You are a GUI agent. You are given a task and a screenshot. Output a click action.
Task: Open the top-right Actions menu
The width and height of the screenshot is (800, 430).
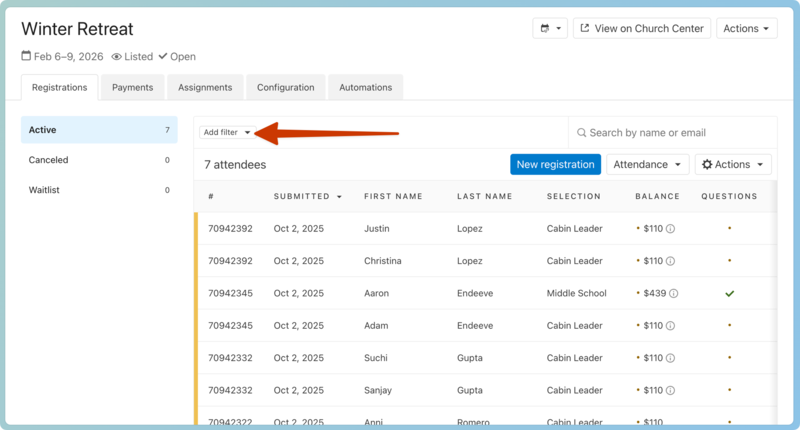coord(746,29)
